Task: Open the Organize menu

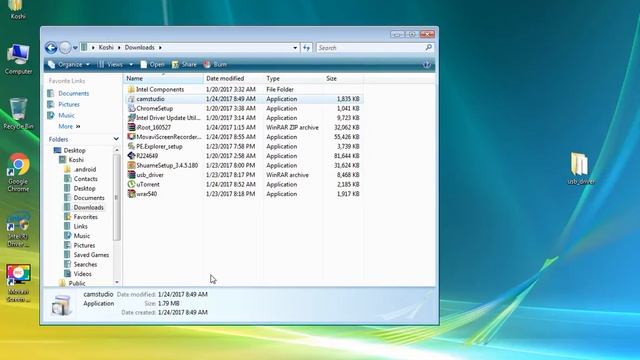Action: pyautogui.click(x=69, y=64)
